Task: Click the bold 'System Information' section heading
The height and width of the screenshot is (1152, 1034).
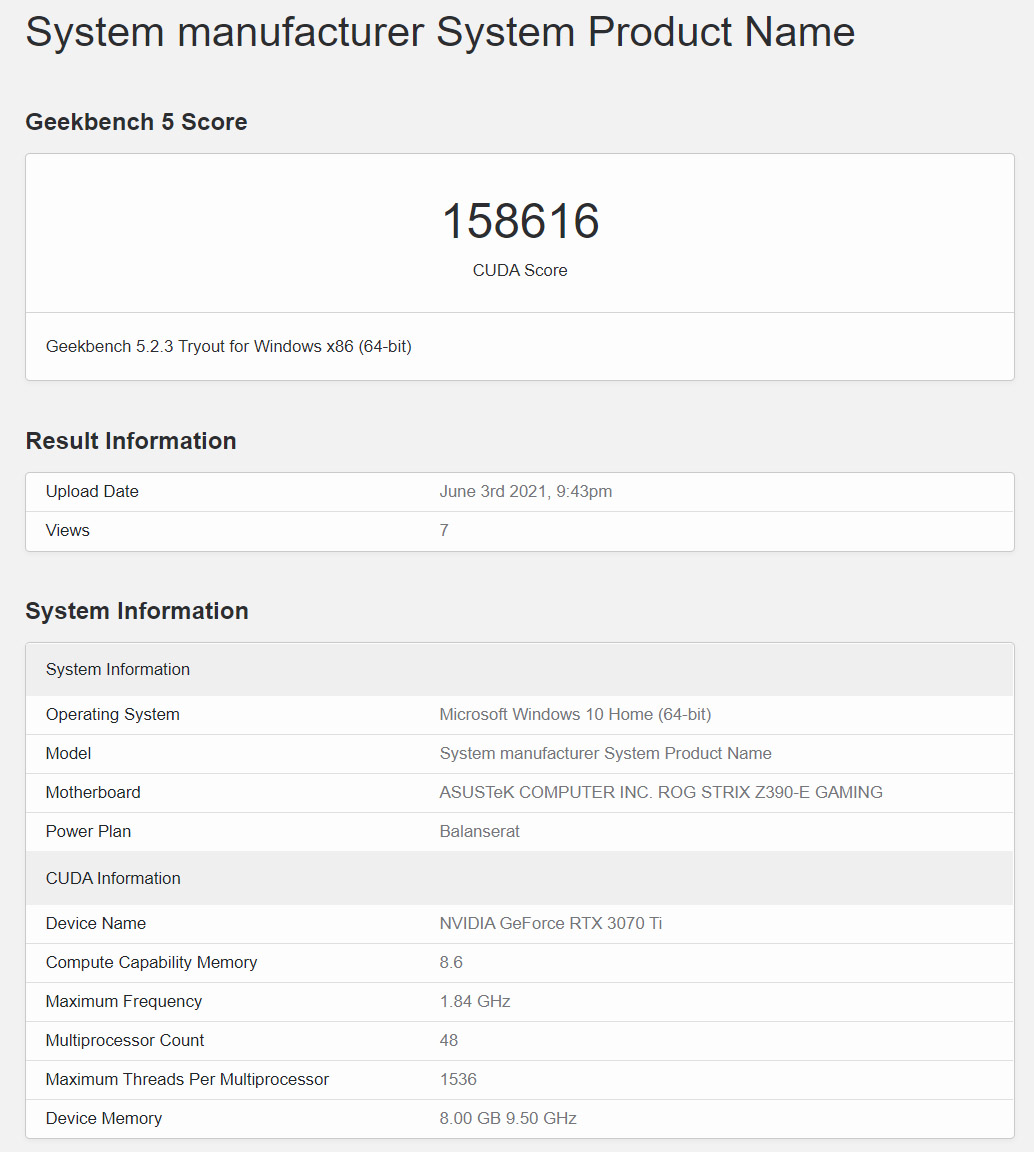Action: 137,611
